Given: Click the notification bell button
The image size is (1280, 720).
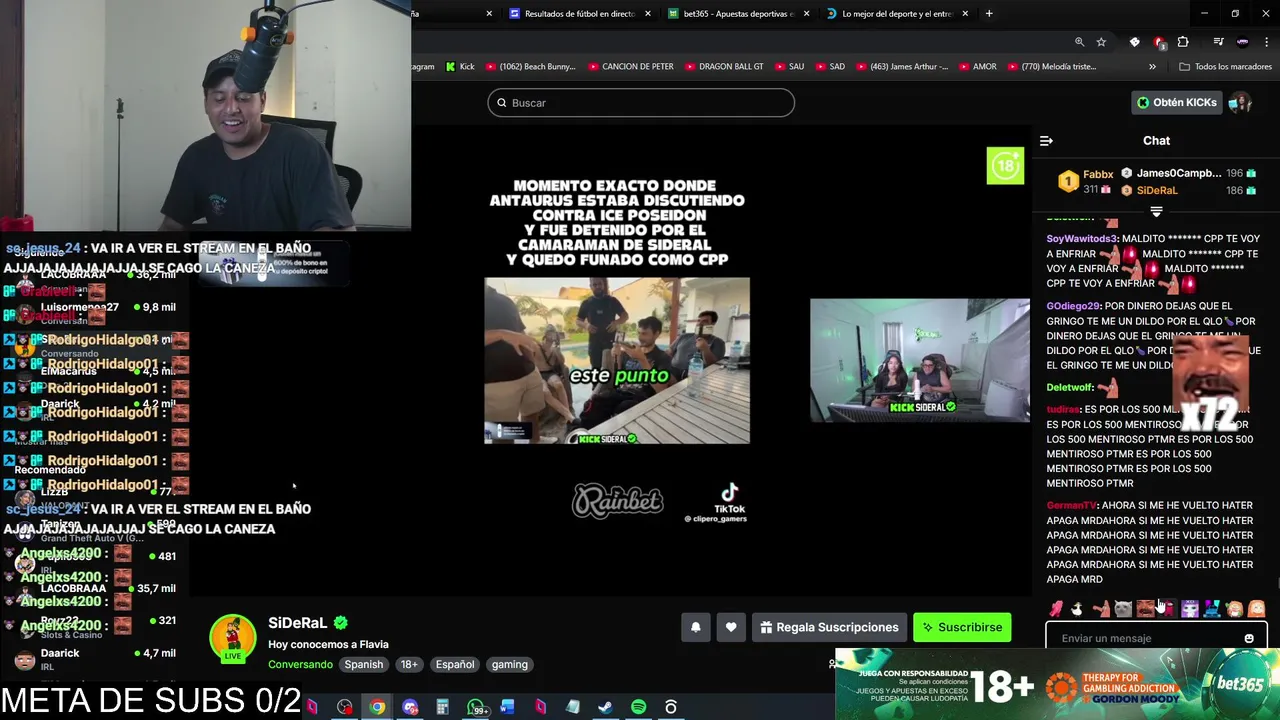Looking at the screenshot, I should click(x=696, y=627).
